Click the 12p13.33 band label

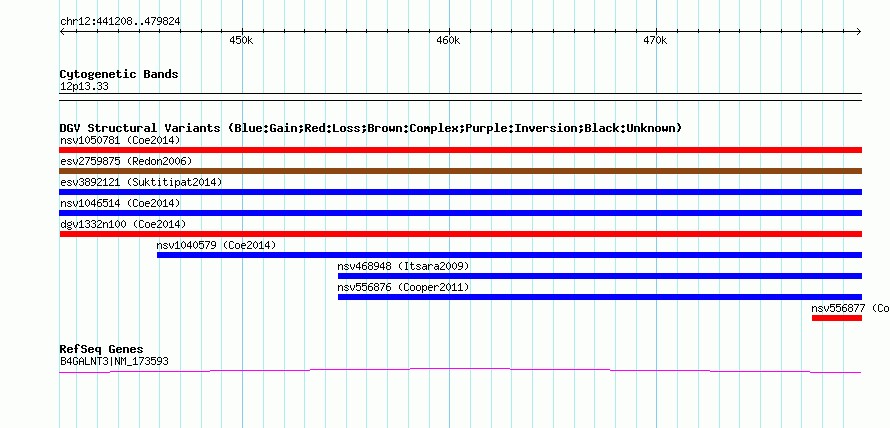(84, 87)
